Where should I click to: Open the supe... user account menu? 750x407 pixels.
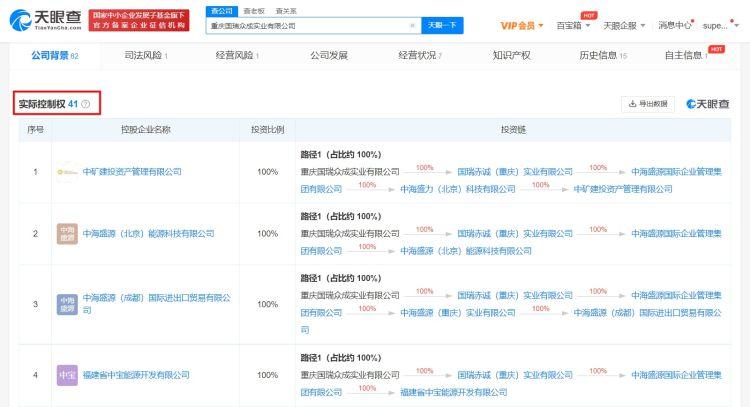[720, 26]
